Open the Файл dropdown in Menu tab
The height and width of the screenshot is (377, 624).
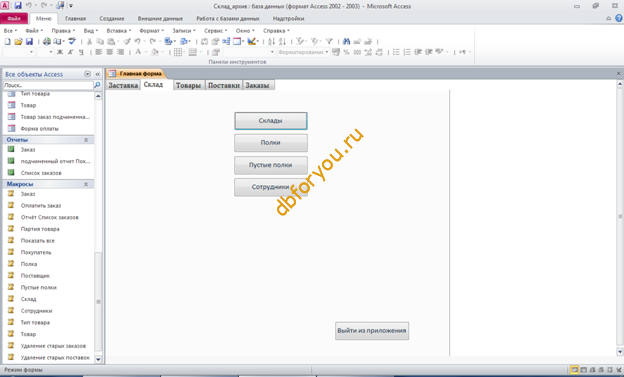34,31
